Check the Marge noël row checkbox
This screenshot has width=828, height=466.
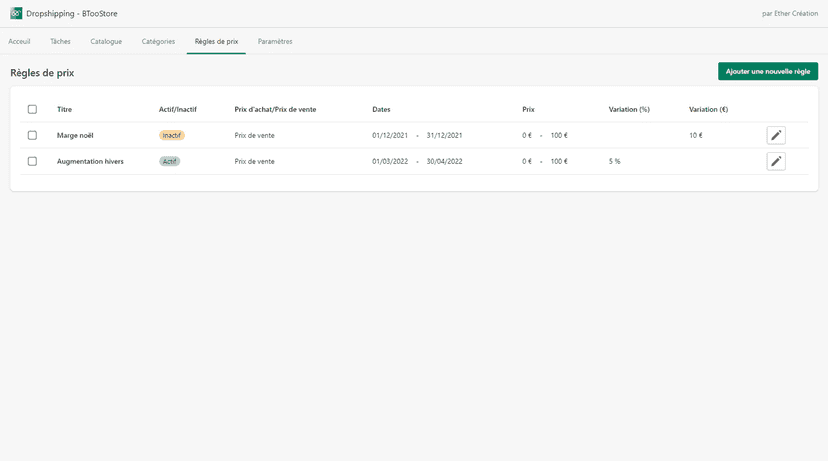32,135
